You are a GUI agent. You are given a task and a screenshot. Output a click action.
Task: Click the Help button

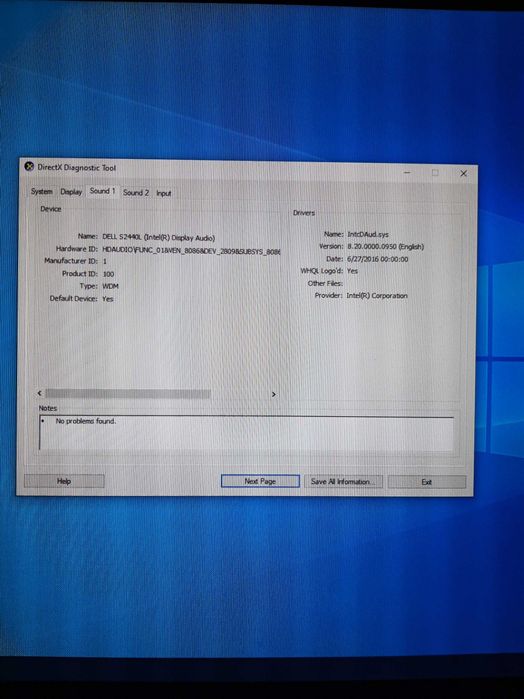(x=64, y=481)
